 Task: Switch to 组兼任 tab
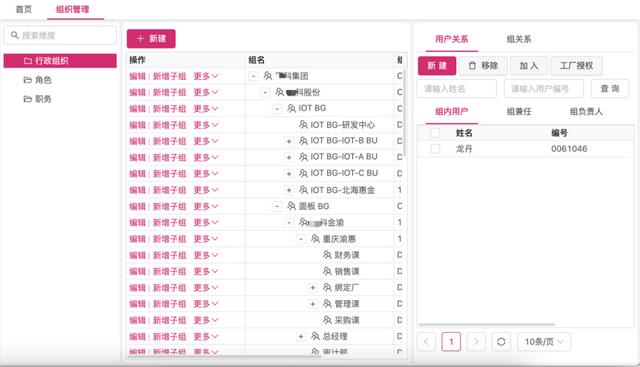click(519, 111)
